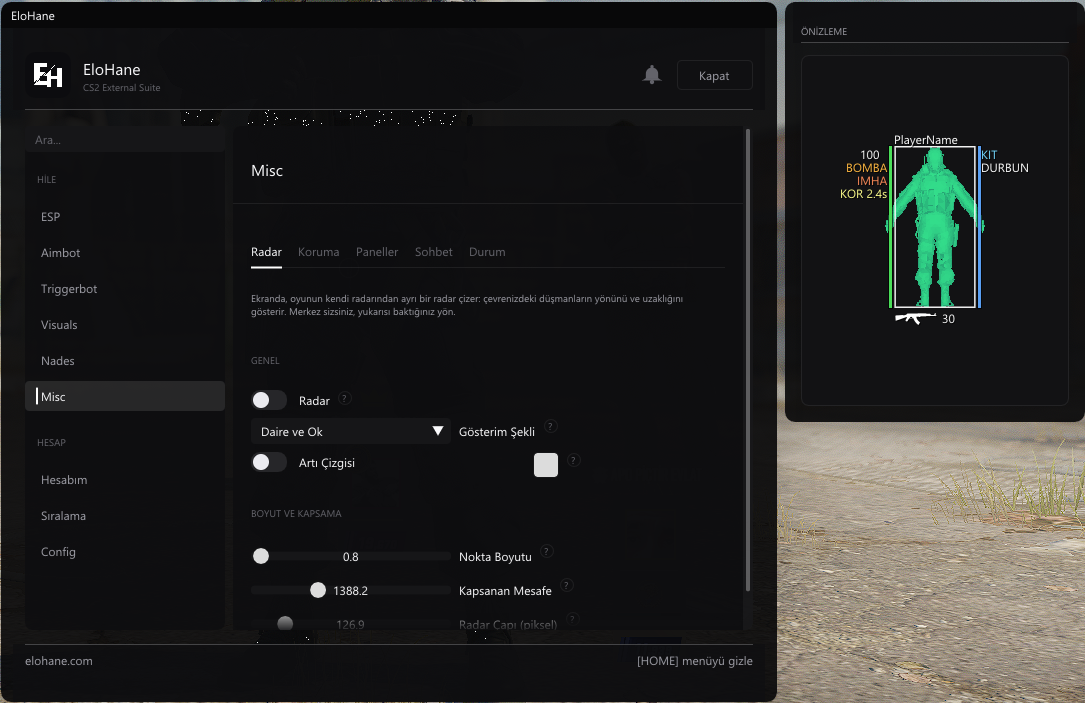
Task: Open the Triggerbot section
Action: [125, 289]
